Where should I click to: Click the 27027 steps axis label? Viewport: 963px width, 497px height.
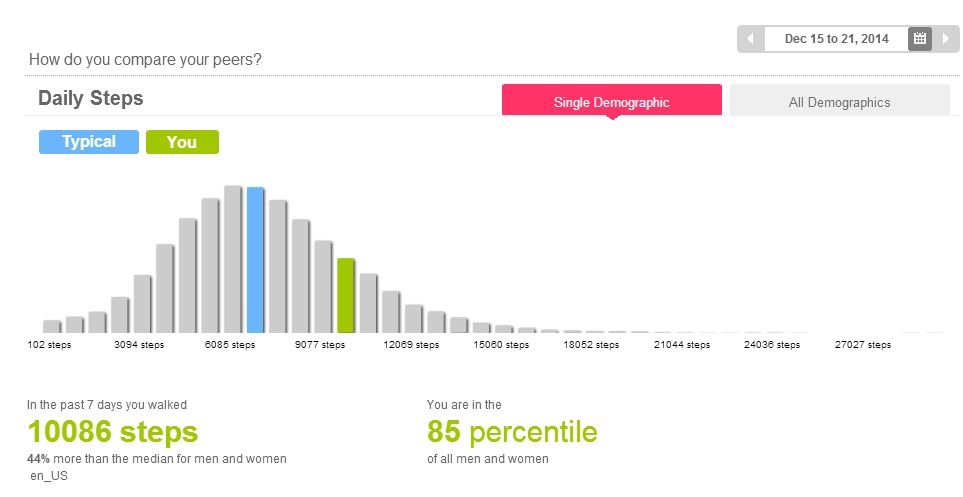(863, 345)
